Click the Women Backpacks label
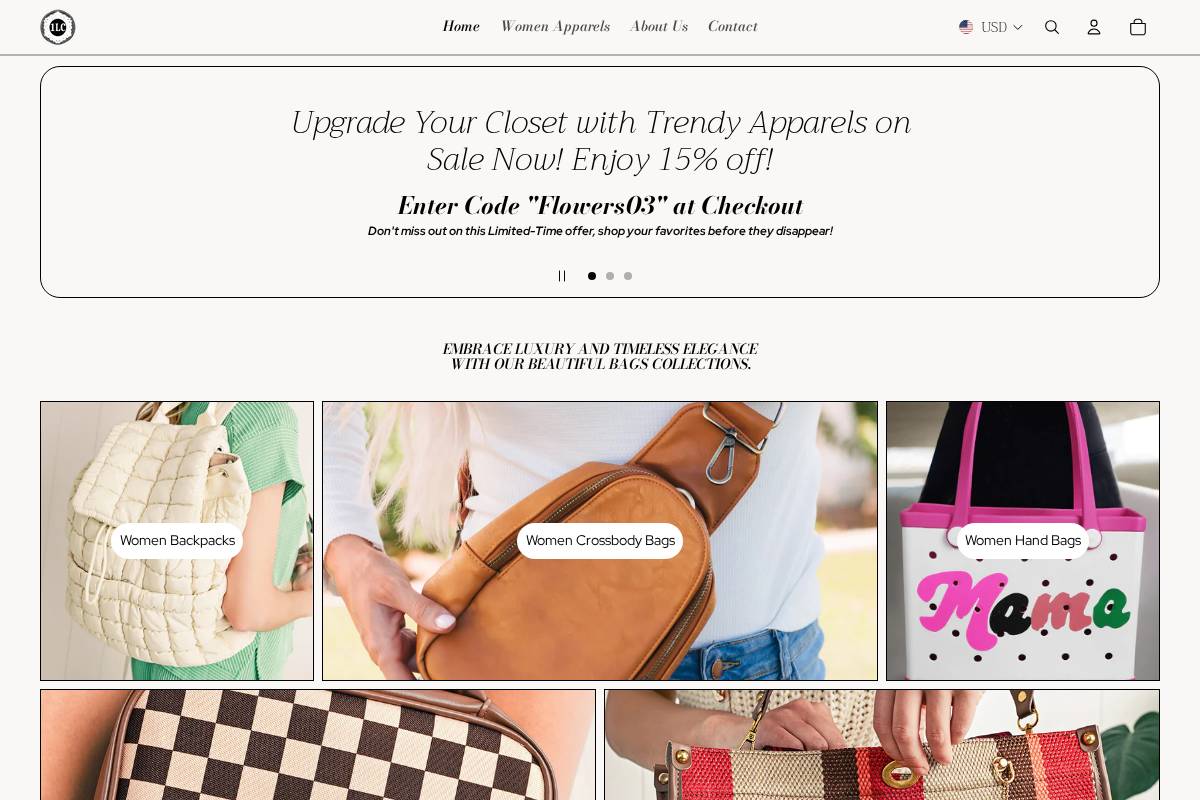 pyautogui.click(x=177, y=541)
